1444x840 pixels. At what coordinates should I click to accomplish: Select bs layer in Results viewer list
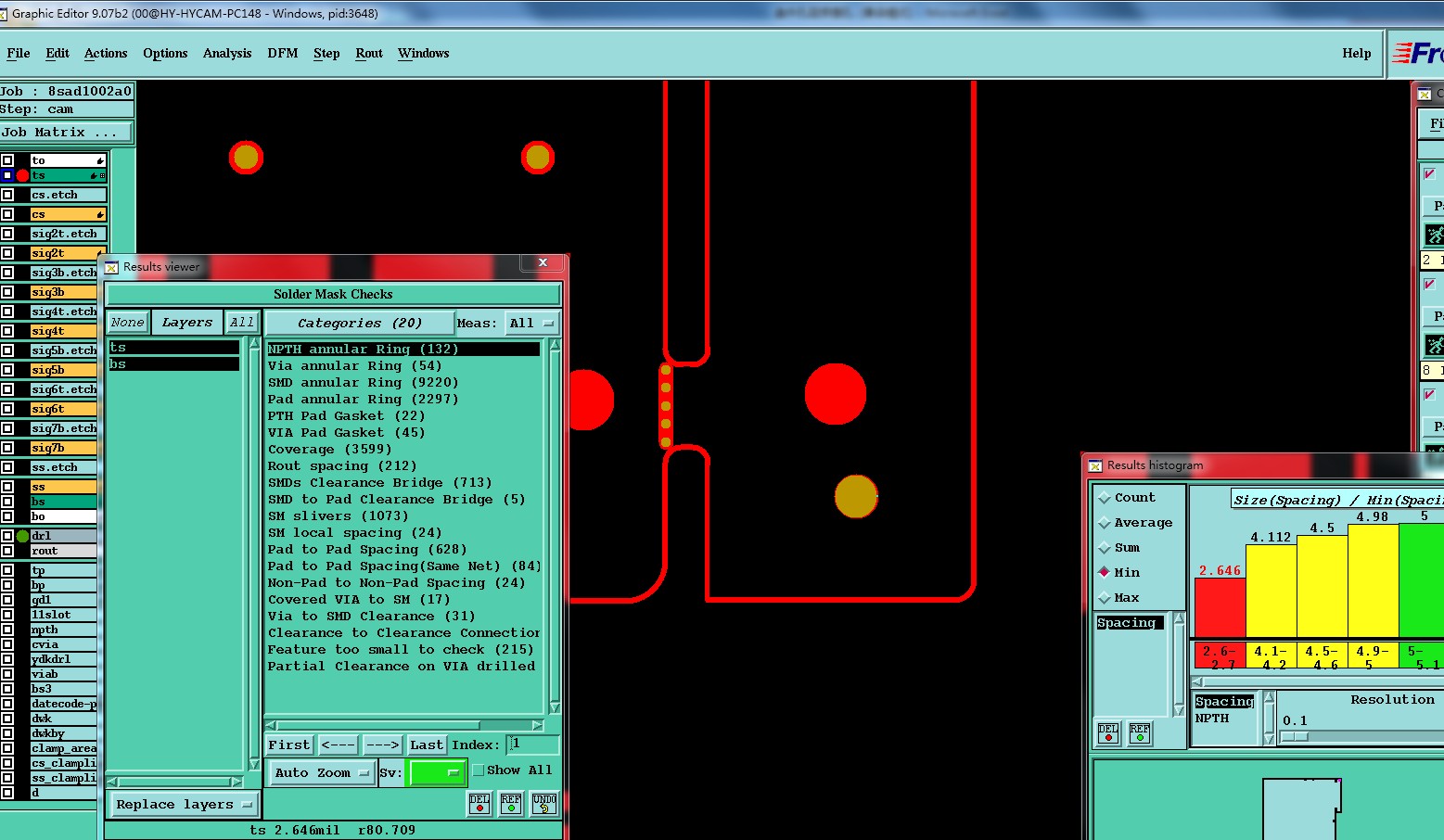[173, 364]
